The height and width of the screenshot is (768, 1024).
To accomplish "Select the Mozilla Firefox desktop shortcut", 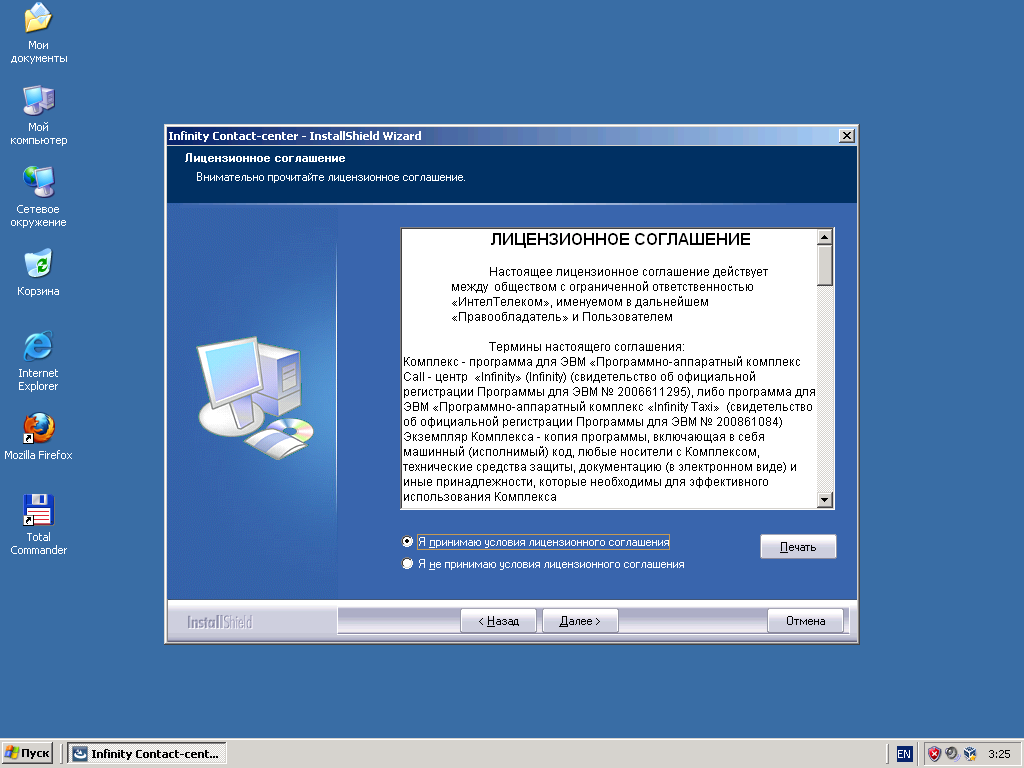I will (38, 436).
